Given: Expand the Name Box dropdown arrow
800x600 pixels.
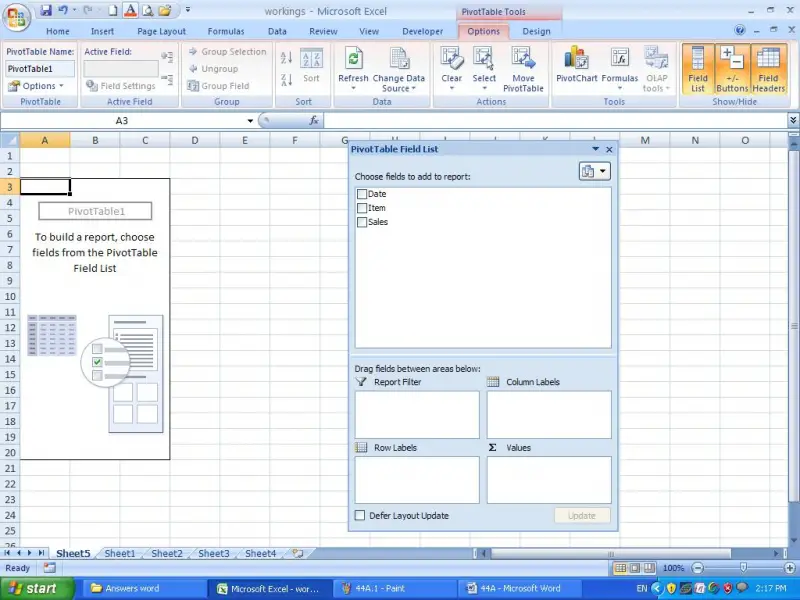Looking at the screenshot, I should point(250,121).
